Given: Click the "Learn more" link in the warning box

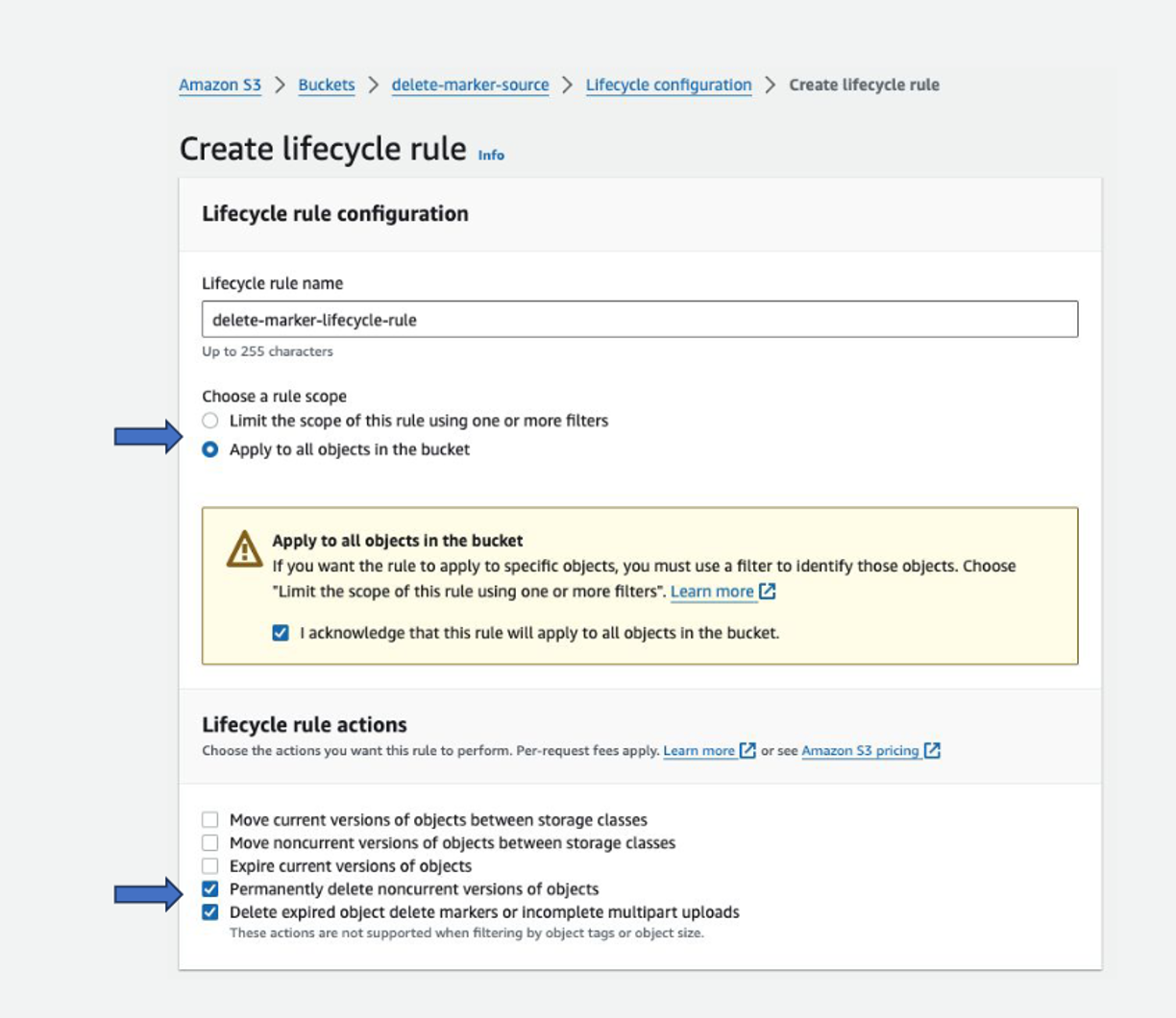Looking at the screenshot, I should click(x=714, y=592).
